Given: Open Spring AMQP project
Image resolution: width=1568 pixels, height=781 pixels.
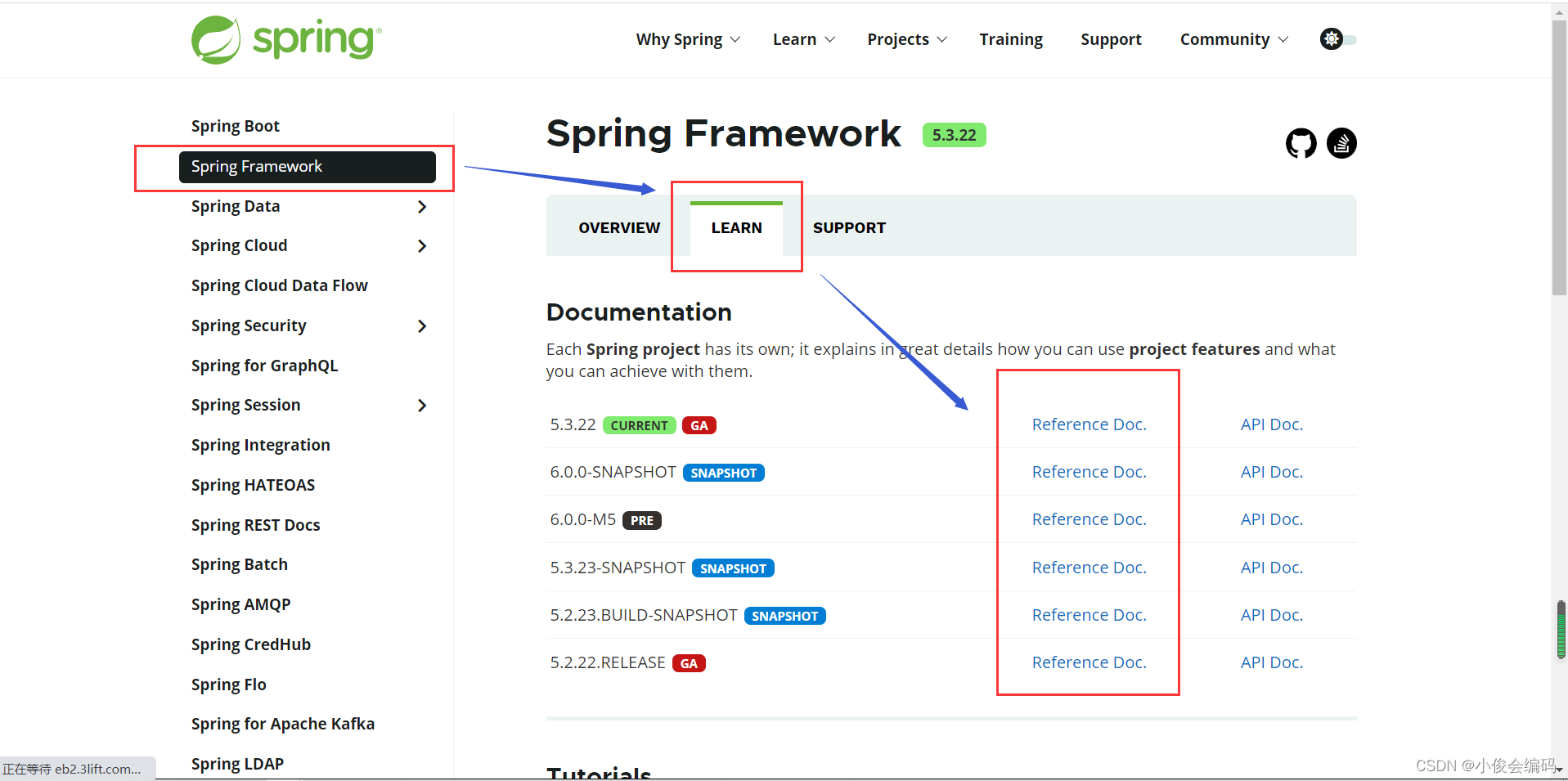Looking at the screenshot, I should pos(240,604).
